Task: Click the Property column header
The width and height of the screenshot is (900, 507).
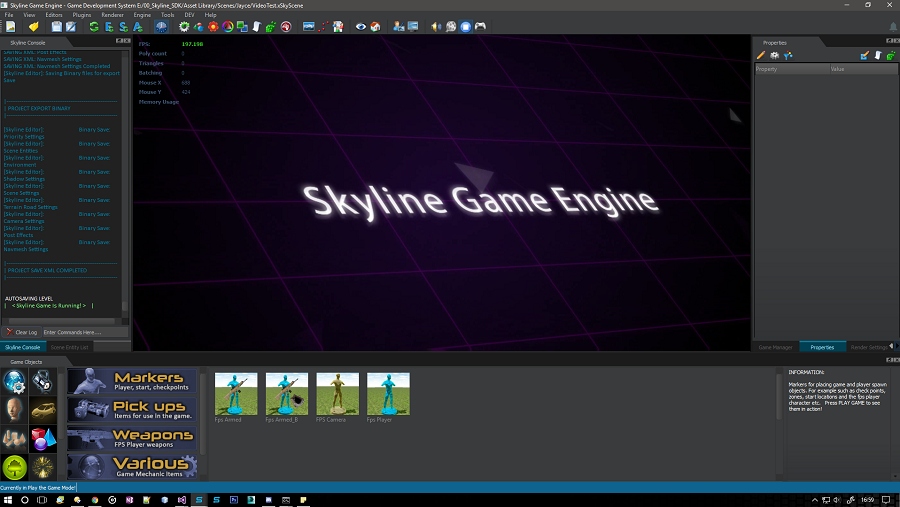Action: coord(792,69)
